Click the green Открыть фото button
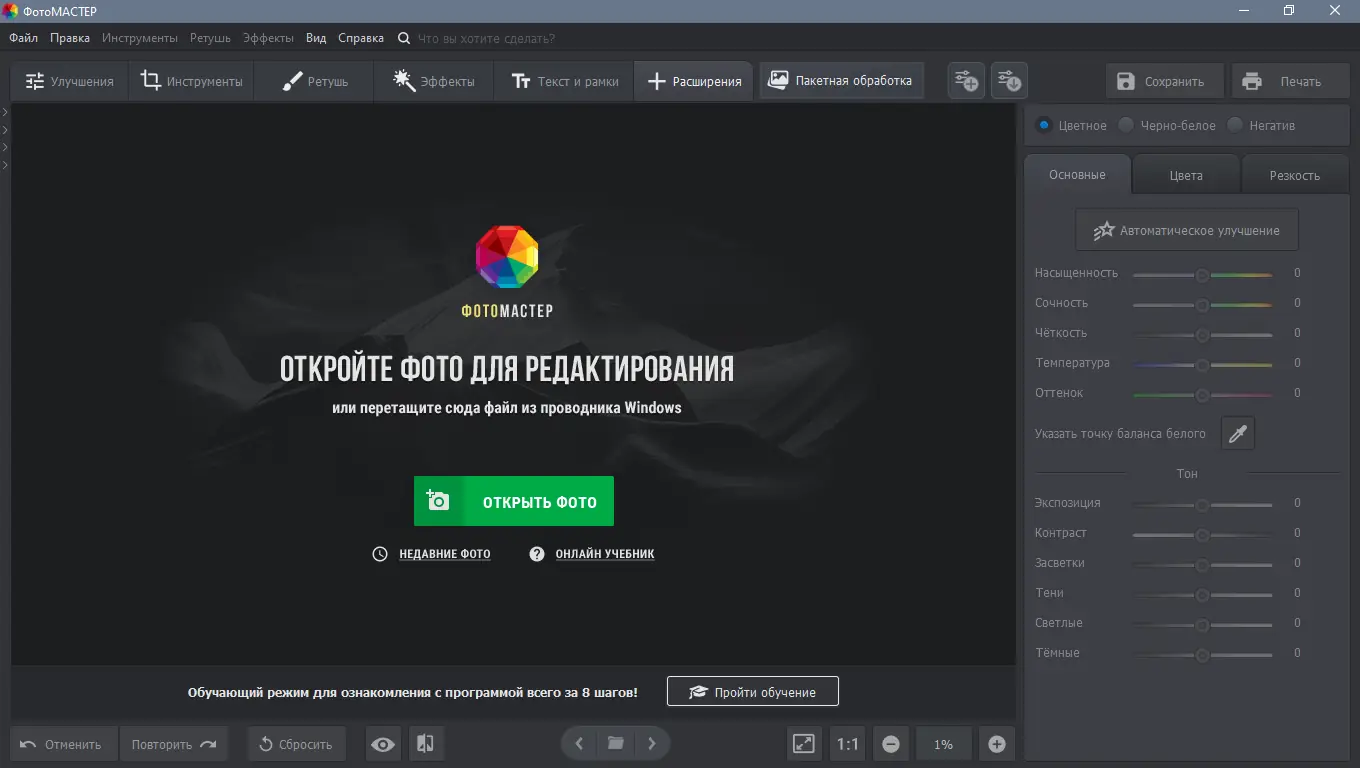Viewport: 1360px width, 768px height. 514,501
